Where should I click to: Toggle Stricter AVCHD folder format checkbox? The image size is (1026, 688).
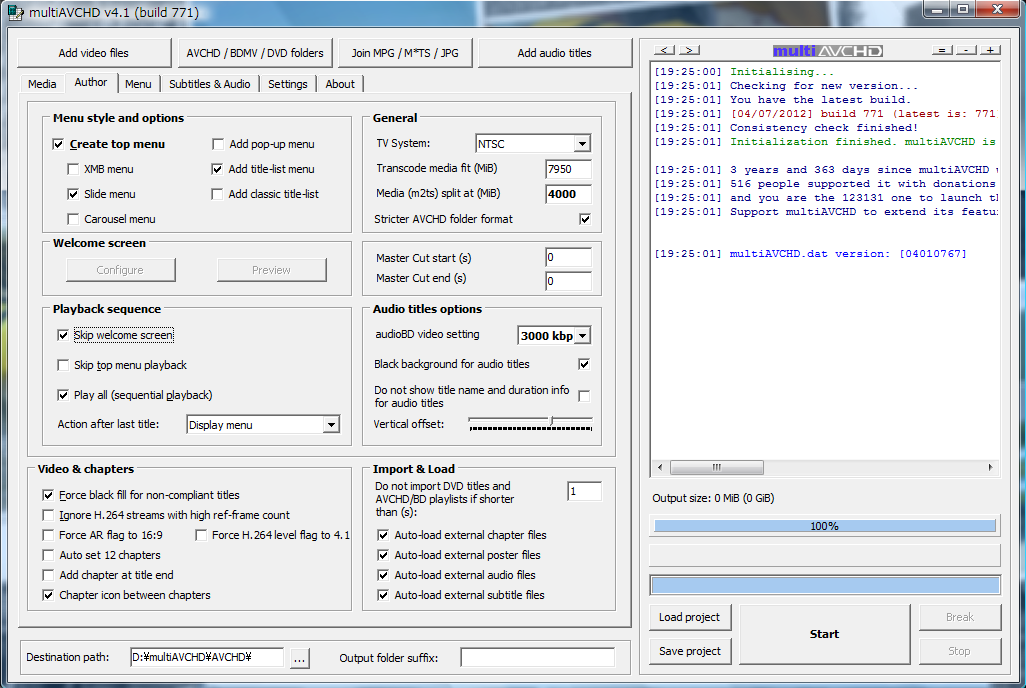coord(585,219)
